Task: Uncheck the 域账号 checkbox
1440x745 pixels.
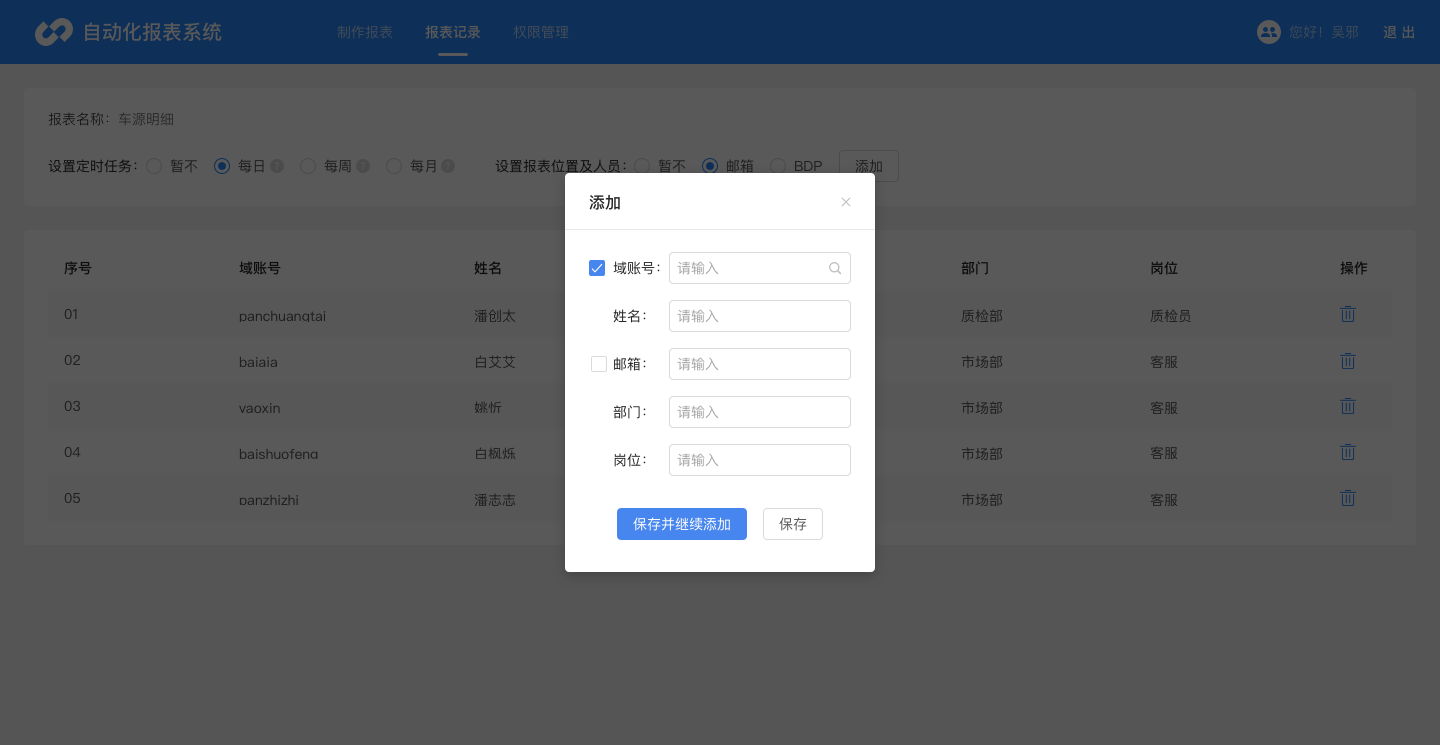Action: click(x=597, y=268)
